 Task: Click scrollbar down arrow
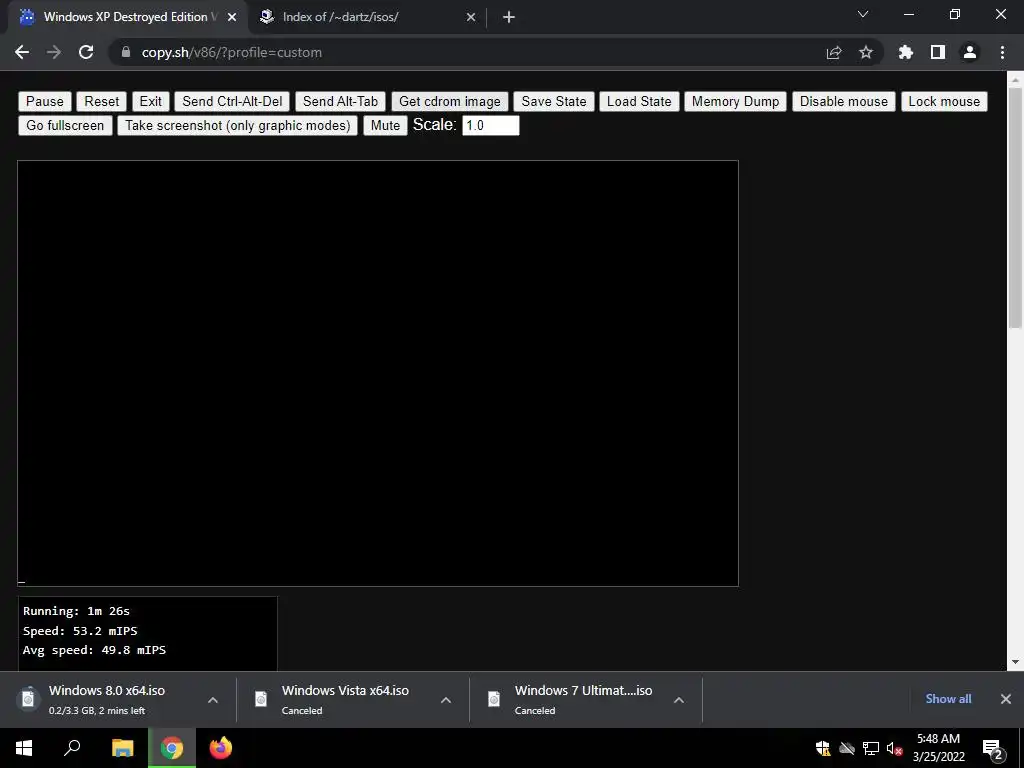(1015, 662)
